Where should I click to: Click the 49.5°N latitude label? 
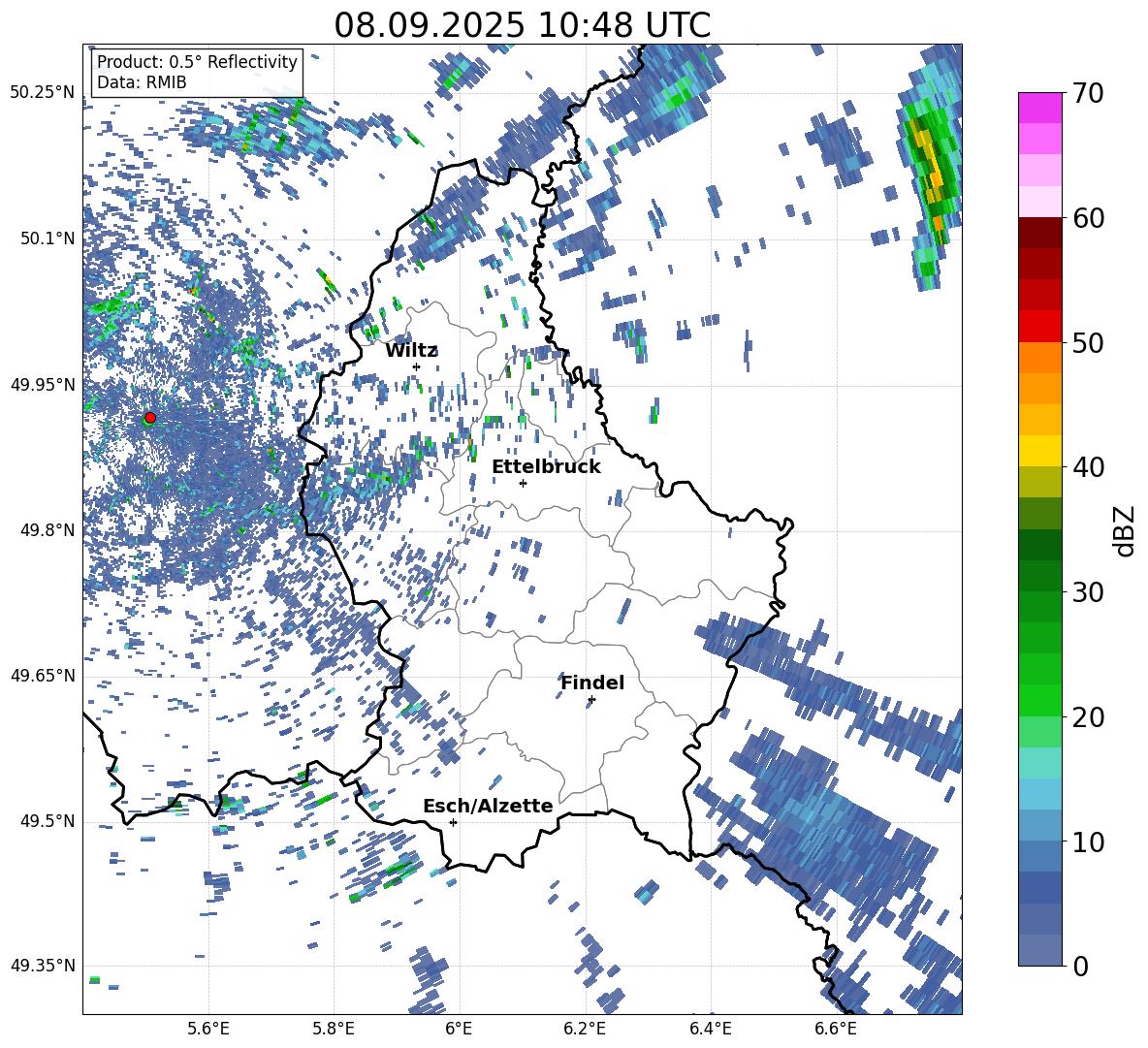[x=48, y=821]
